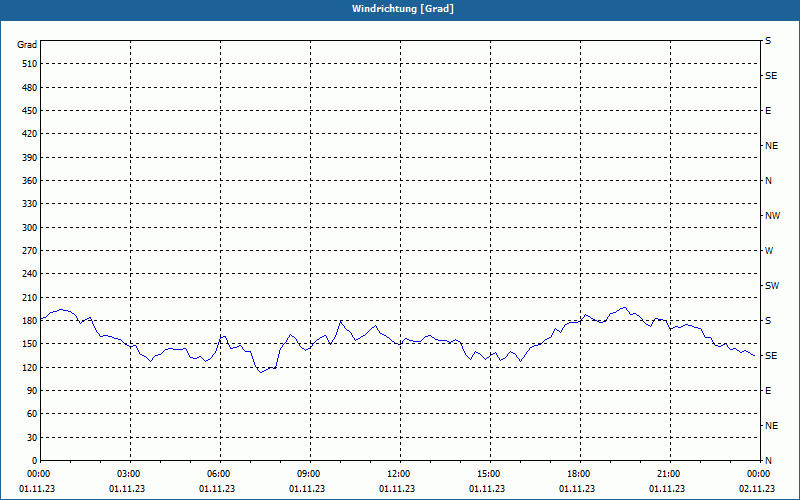The height and width of the screenshot is (500, 800).
Task: Select the "E" compass label beside the 90 gridline
Action: pos(768,391)
